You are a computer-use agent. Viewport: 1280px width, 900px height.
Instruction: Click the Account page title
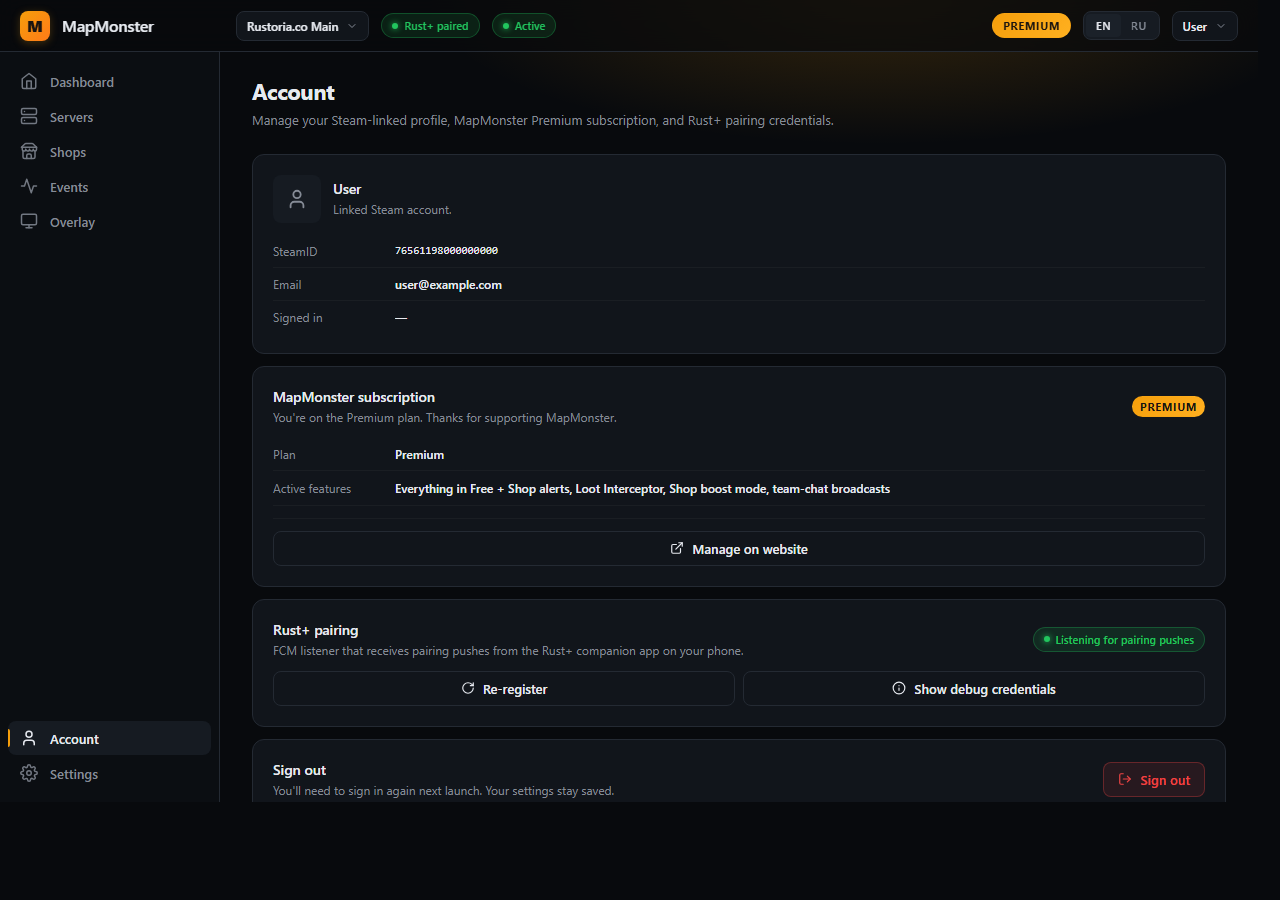click(x=293, y=92)
